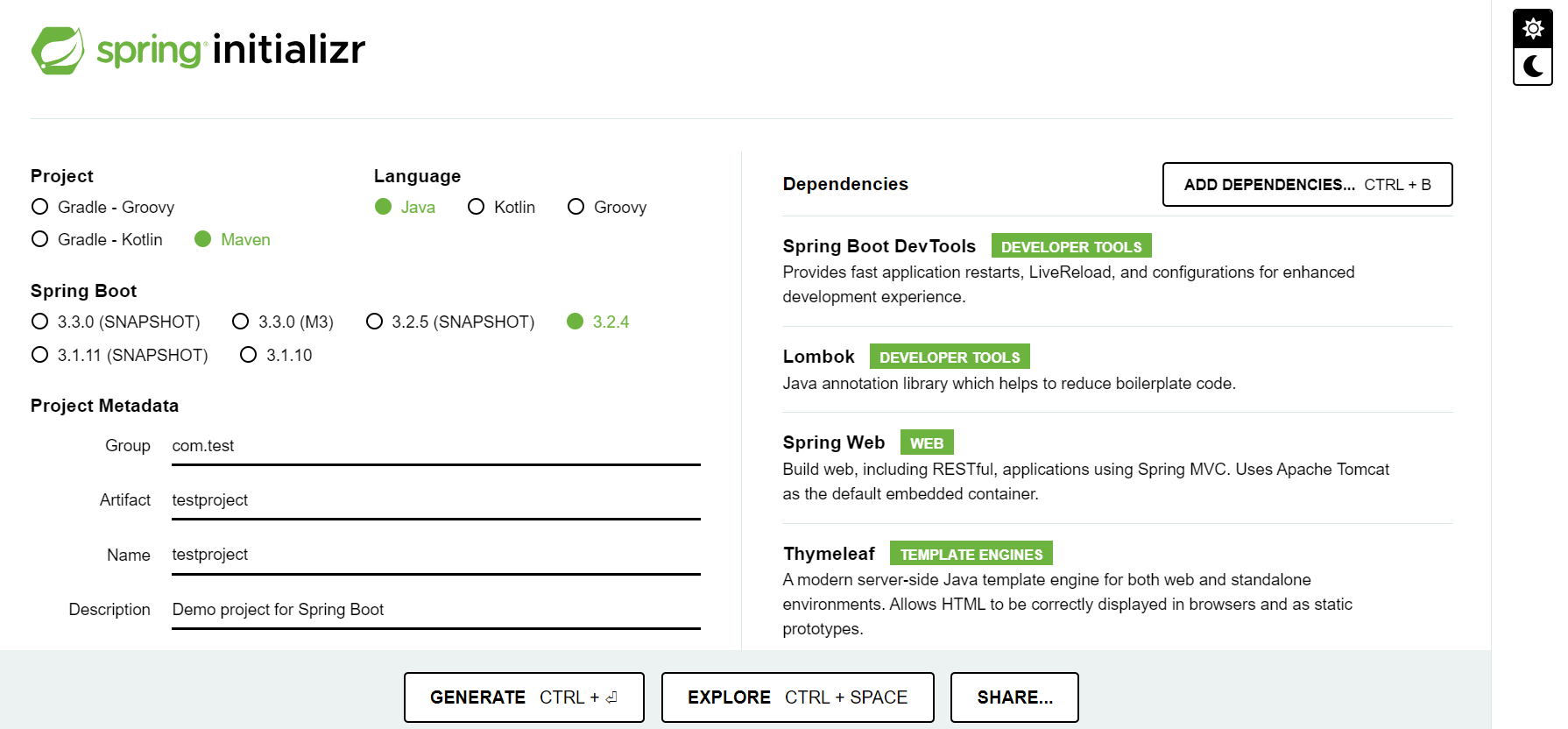Viewport: 1568px width, 729px height.
Task: Select Spring Boot 3.2.4
Action: click(x=598, y=322)
